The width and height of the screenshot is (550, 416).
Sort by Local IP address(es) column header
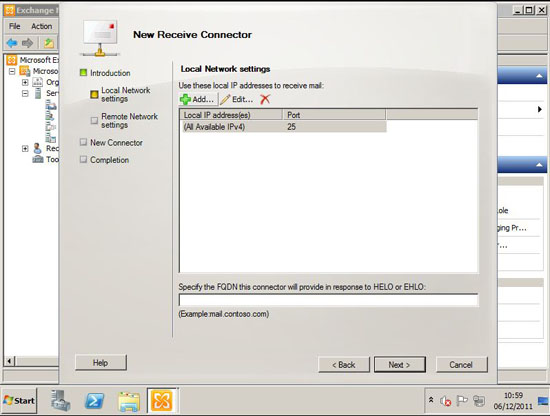coord(231,115)
